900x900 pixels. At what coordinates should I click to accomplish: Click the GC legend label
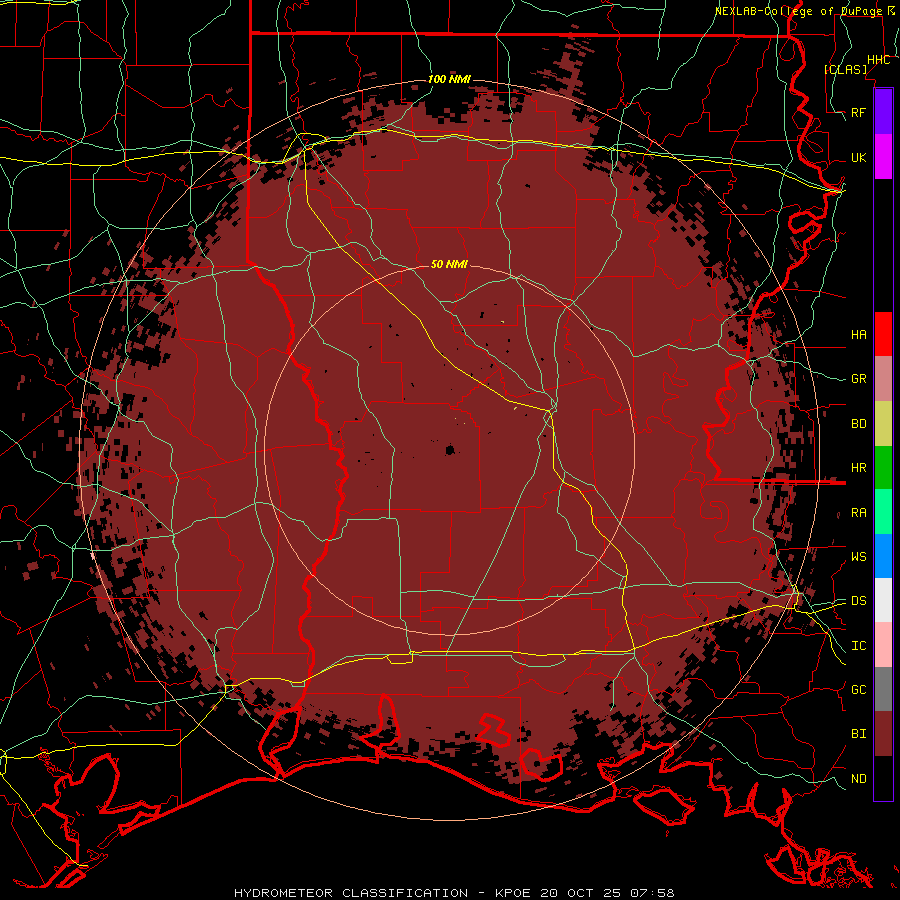click(858, 690)
